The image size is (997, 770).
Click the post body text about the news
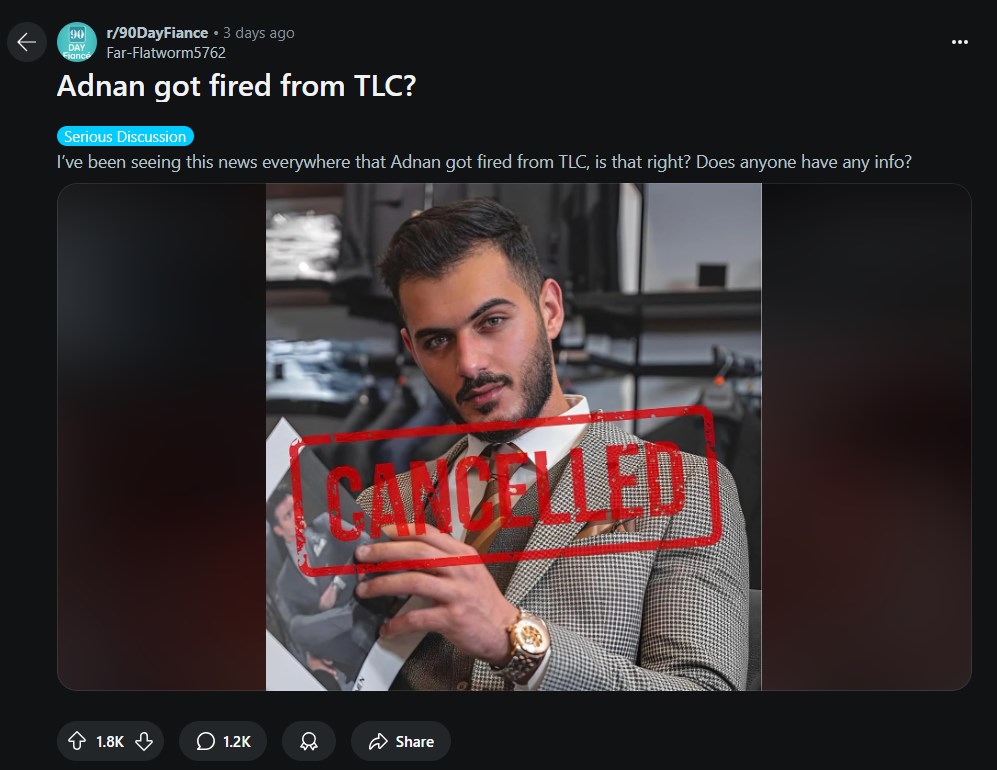[x=484, y=162]
